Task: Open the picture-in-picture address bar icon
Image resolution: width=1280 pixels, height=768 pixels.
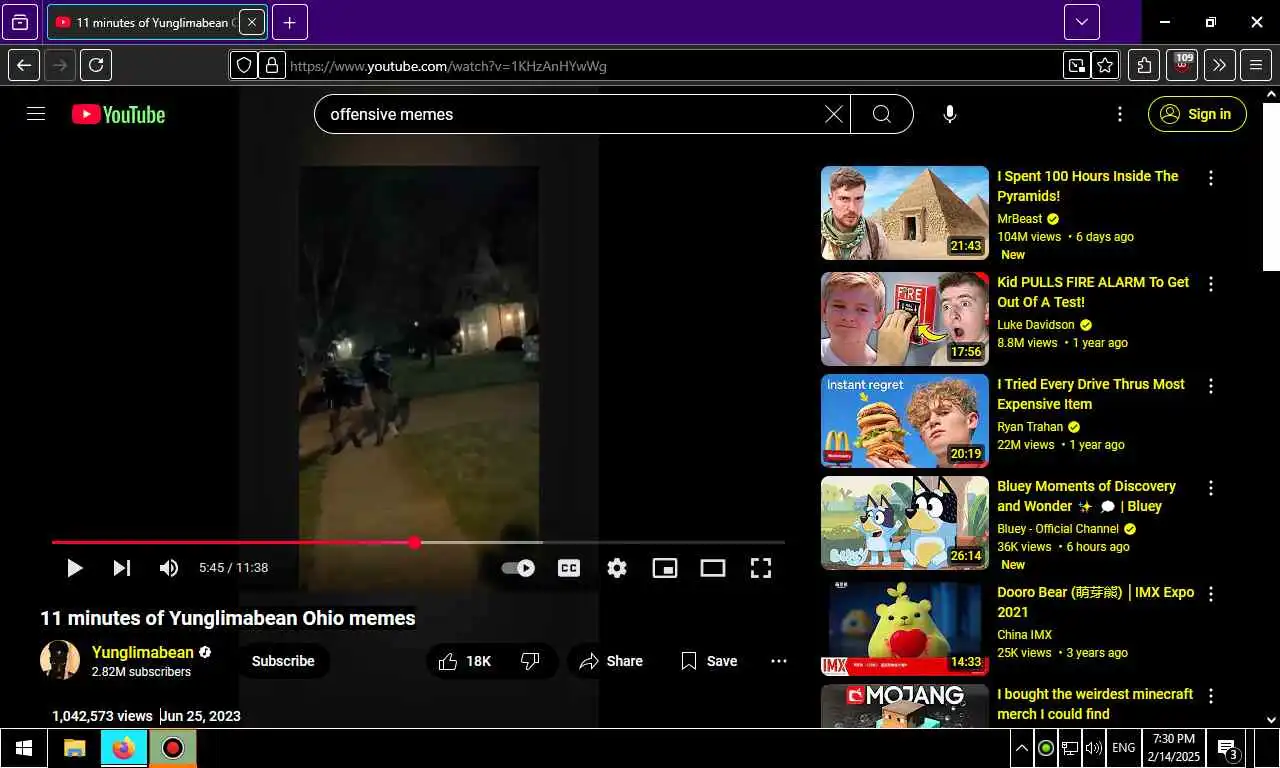Action: coord(1077,66)
